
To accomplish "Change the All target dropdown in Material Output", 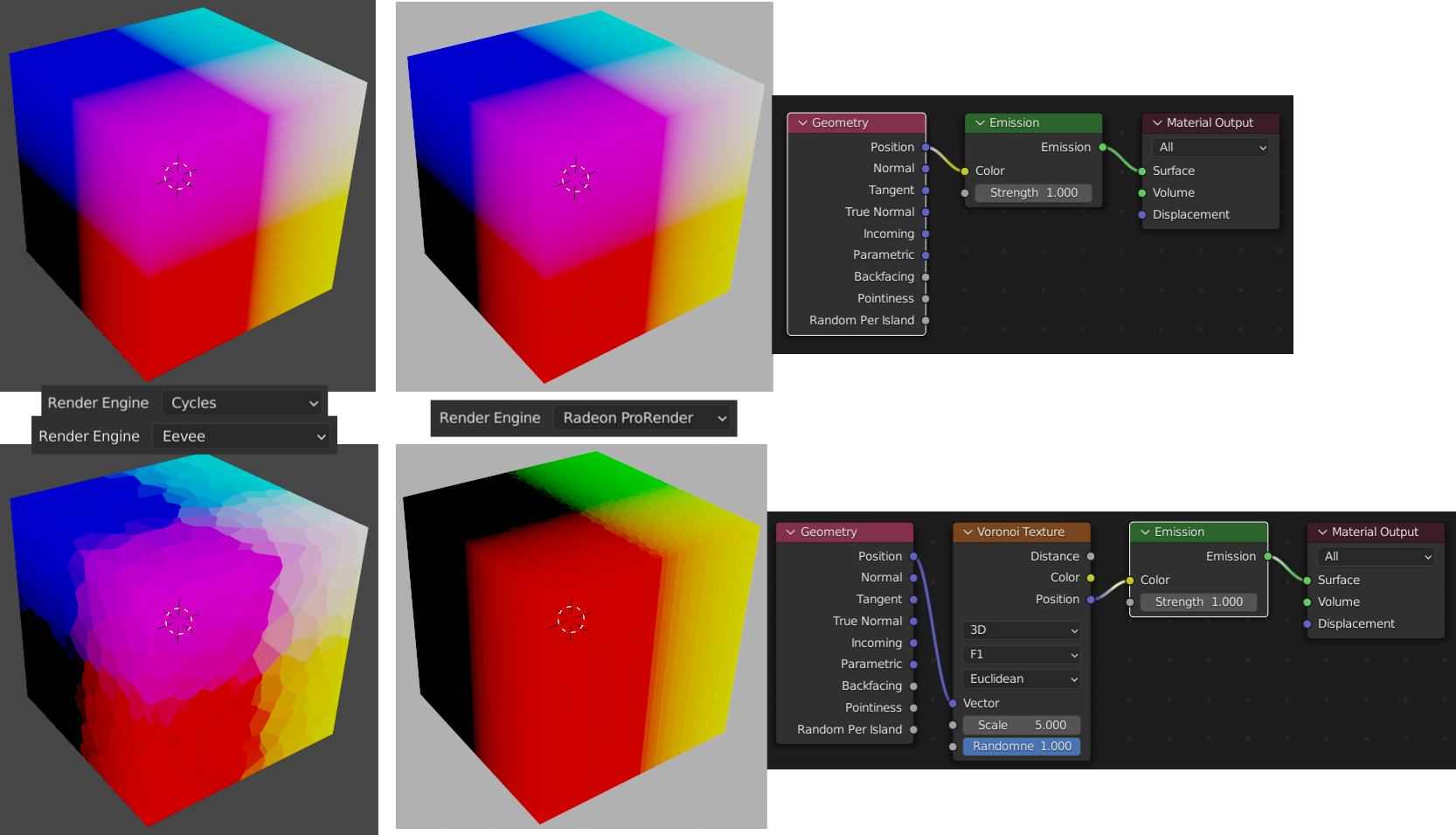I will point(1210,147).
